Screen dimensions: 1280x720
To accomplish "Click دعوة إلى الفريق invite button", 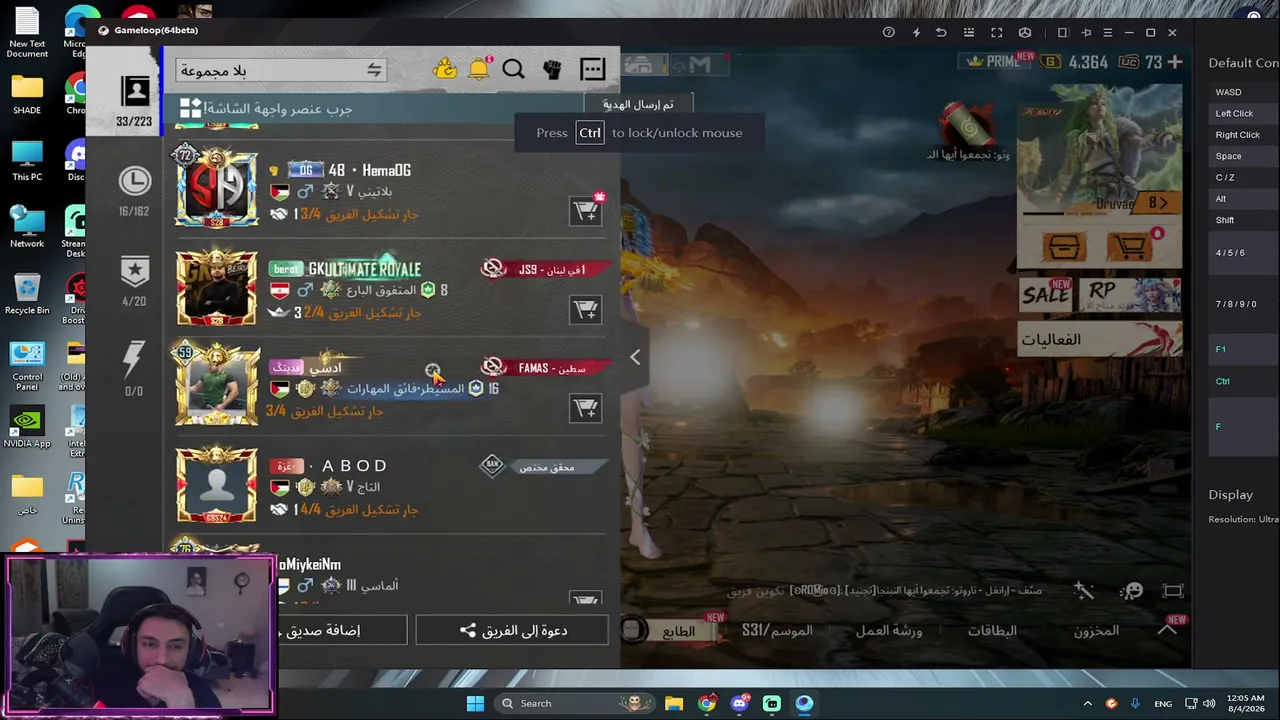I will point(512,630).
